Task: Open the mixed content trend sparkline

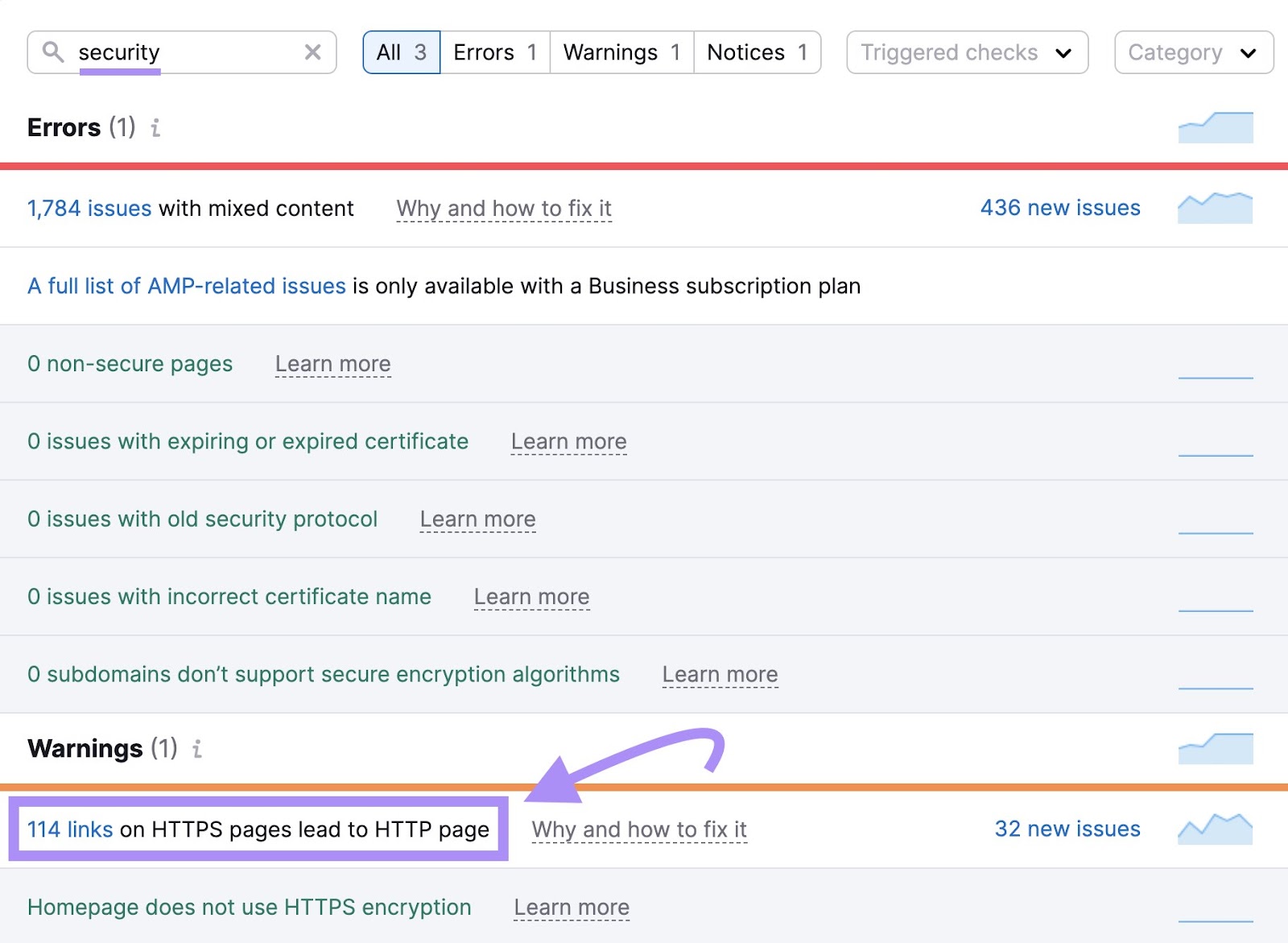Action: point(1216,207)
